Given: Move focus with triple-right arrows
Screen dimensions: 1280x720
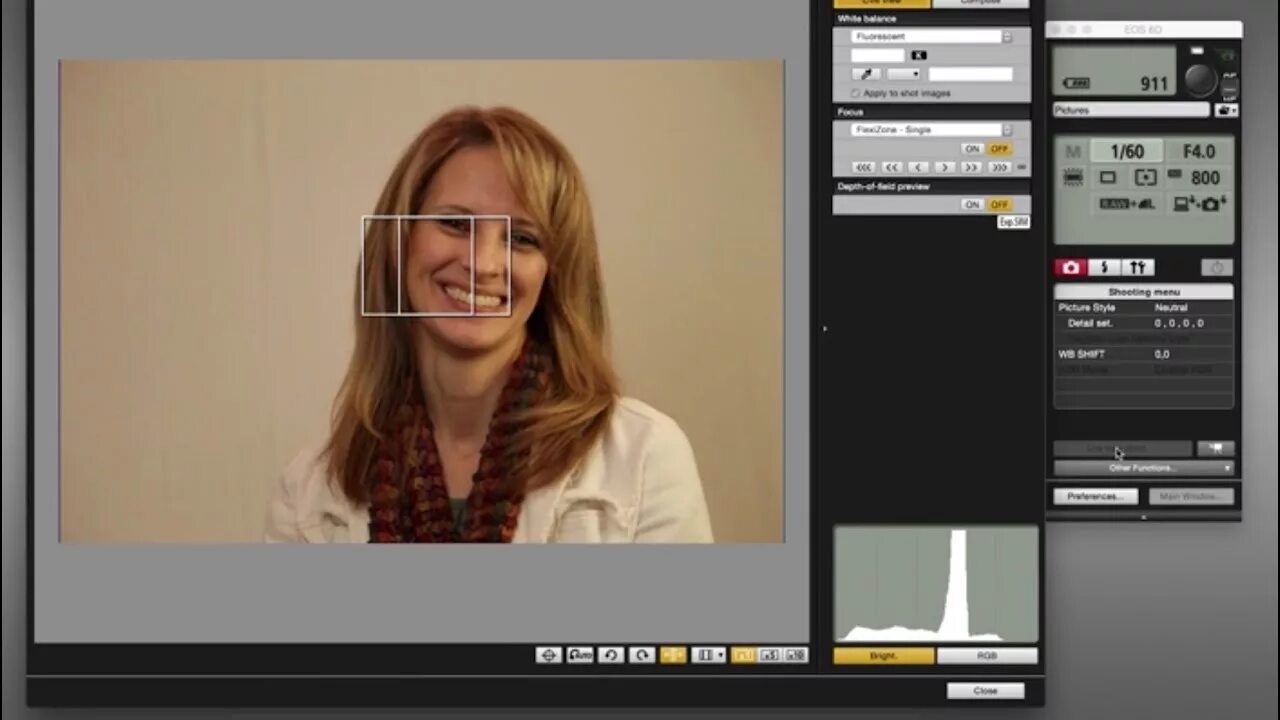Looking at the screenshot, I should [x=999, y=167].
